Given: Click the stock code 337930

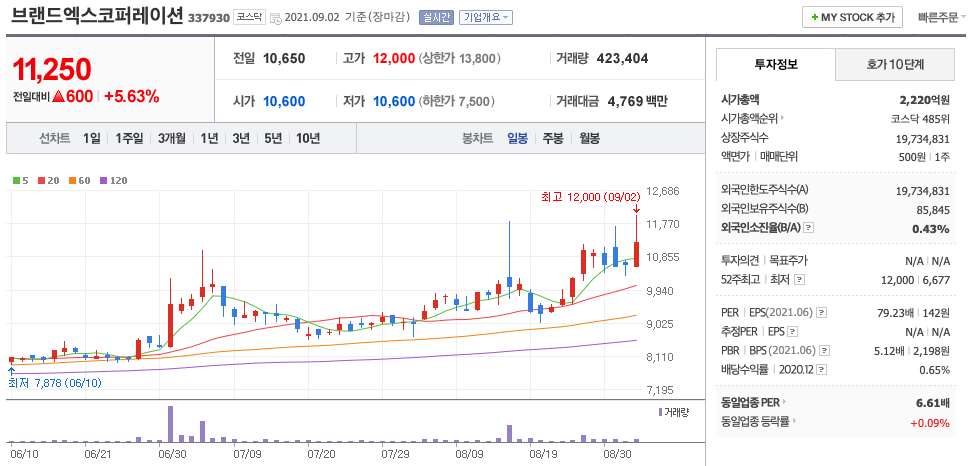Looking at the screenshot, I should [x=209, y=19].
